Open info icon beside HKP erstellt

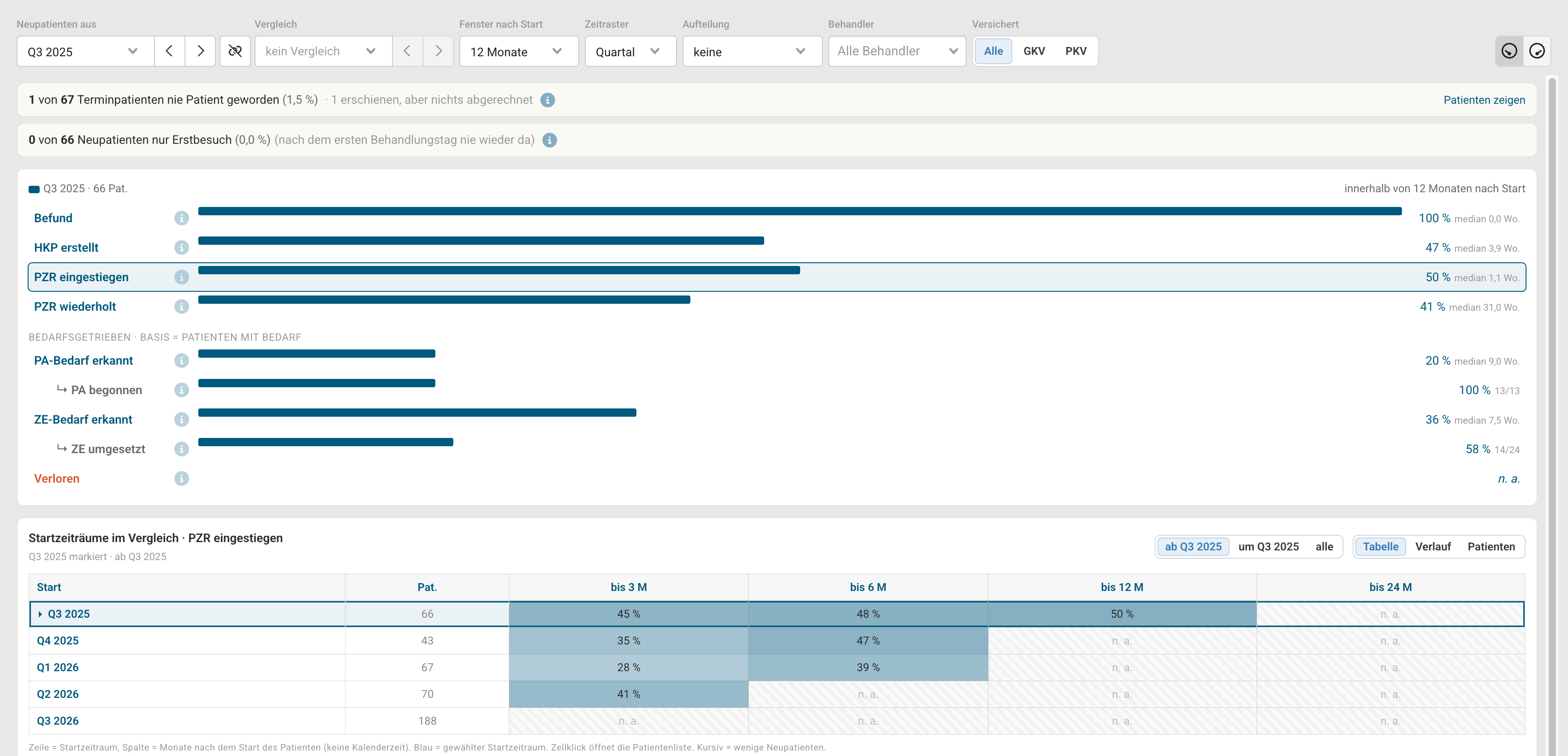[x=181, y=248]
